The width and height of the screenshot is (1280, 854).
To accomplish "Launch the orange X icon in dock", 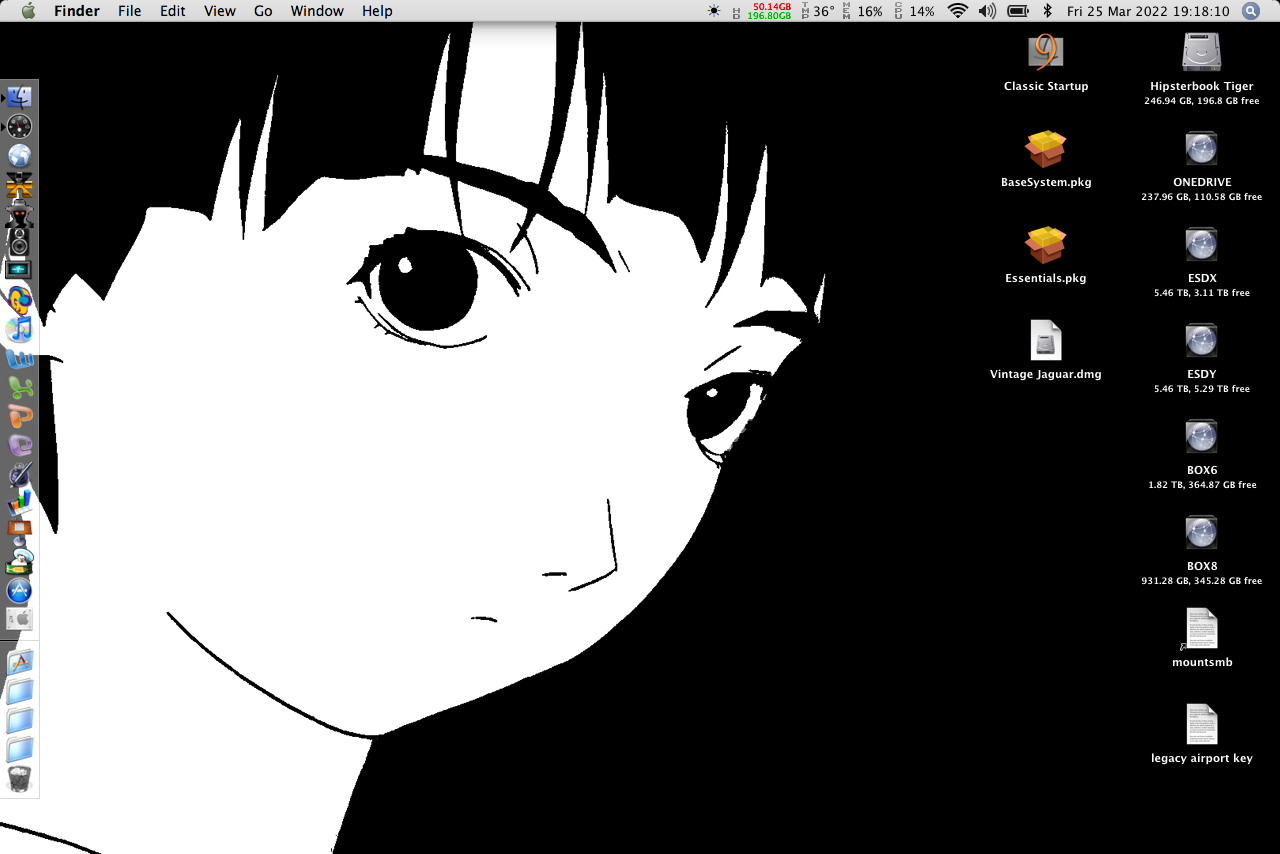I will [20, 184].
